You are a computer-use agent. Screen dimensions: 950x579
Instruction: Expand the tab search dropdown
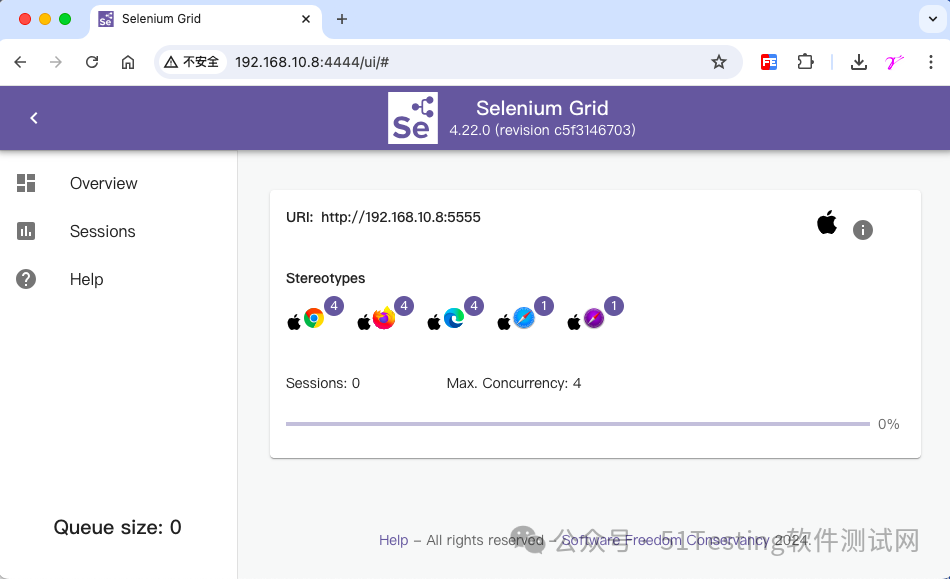pos(932,19)
